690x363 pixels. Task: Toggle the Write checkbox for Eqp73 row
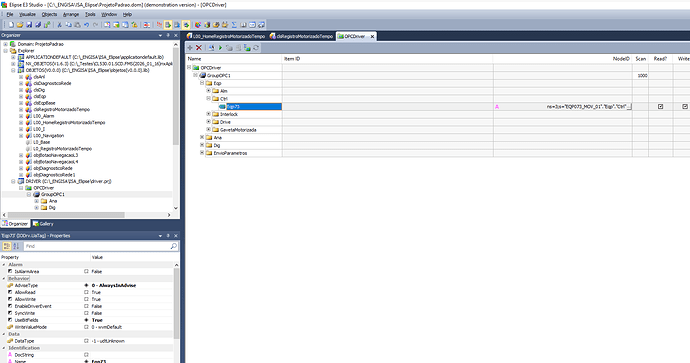coord(685,106)
